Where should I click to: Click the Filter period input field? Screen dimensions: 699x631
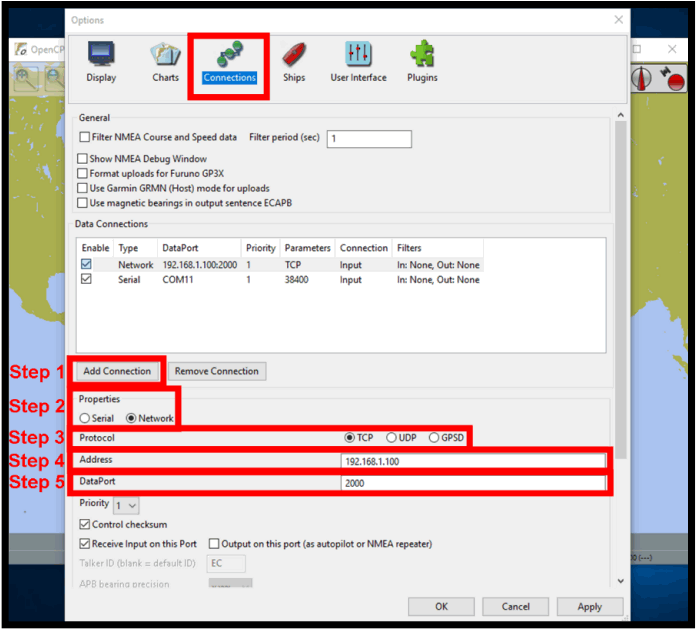point(369,139)
